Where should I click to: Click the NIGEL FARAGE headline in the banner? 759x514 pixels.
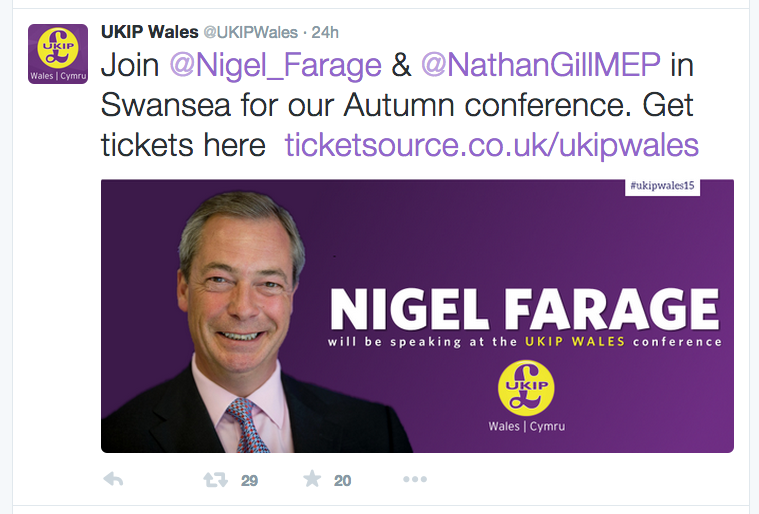point(525,310)
